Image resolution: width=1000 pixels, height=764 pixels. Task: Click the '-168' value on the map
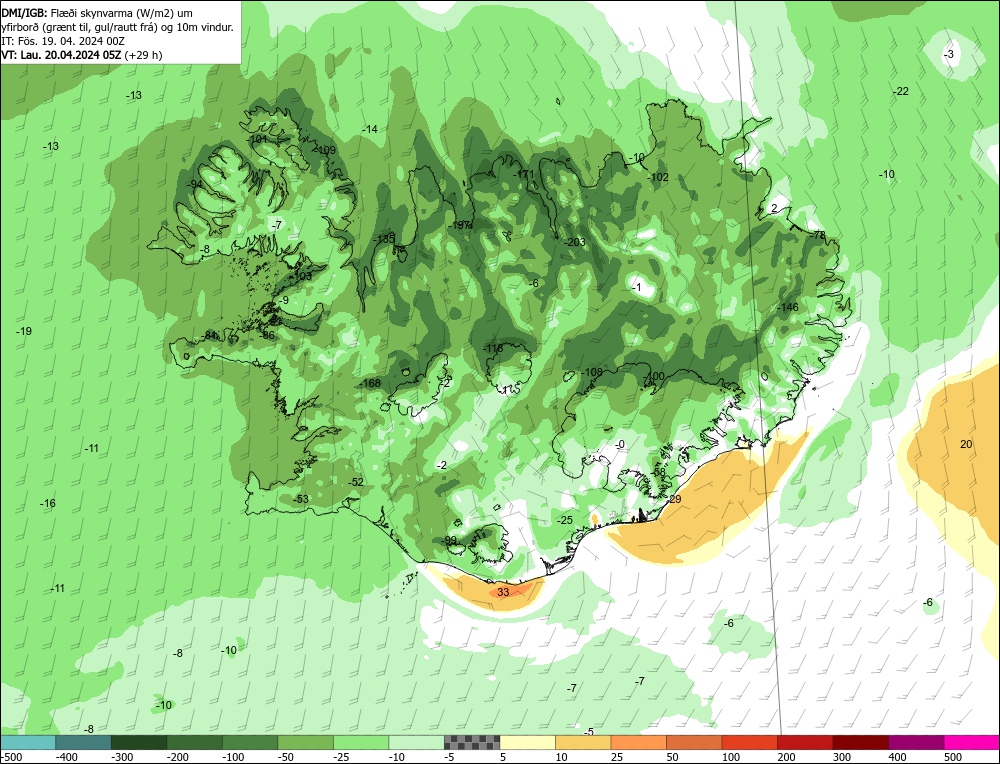point(370,383)
